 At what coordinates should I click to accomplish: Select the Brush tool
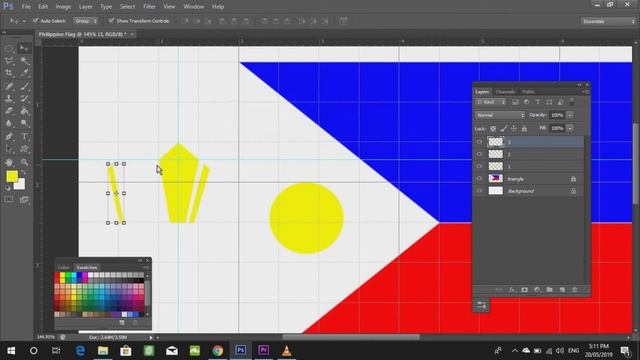(24, 86)
